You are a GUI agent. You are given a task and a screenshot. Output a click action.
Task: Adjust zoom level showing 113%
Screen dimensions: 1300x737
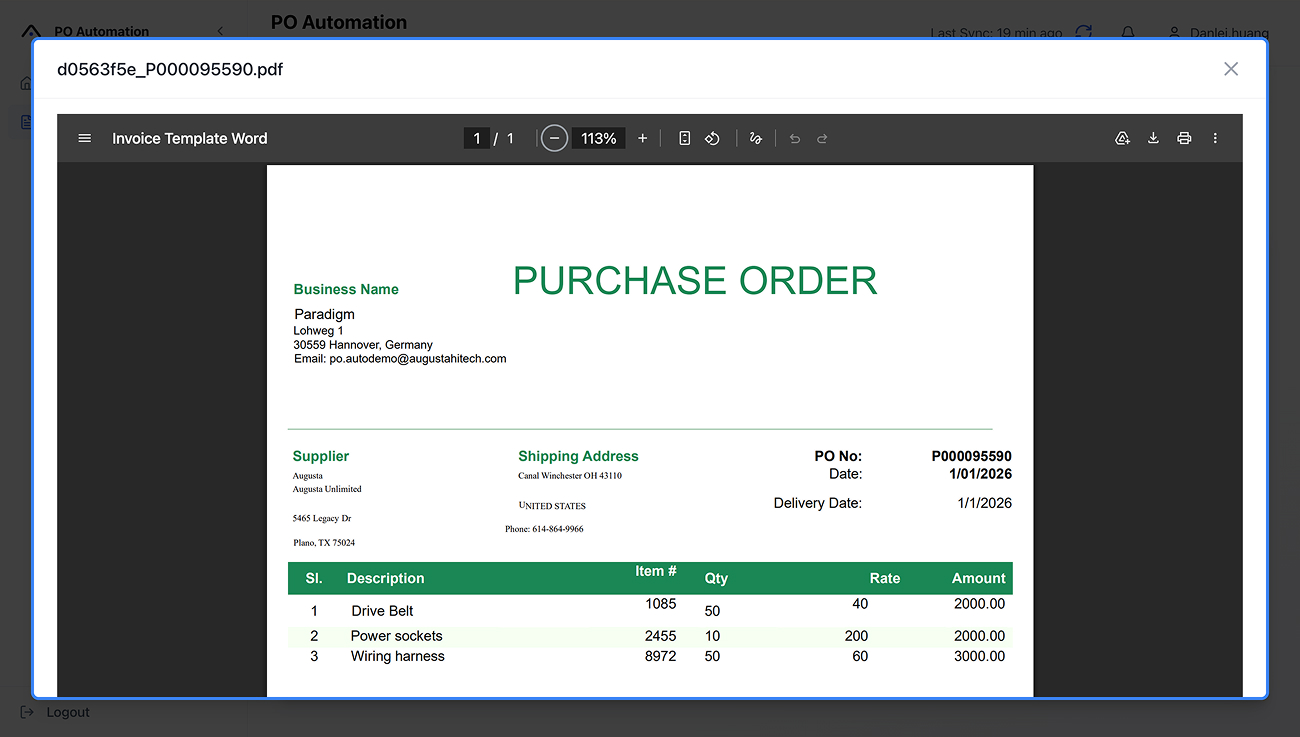click(598, 138)
